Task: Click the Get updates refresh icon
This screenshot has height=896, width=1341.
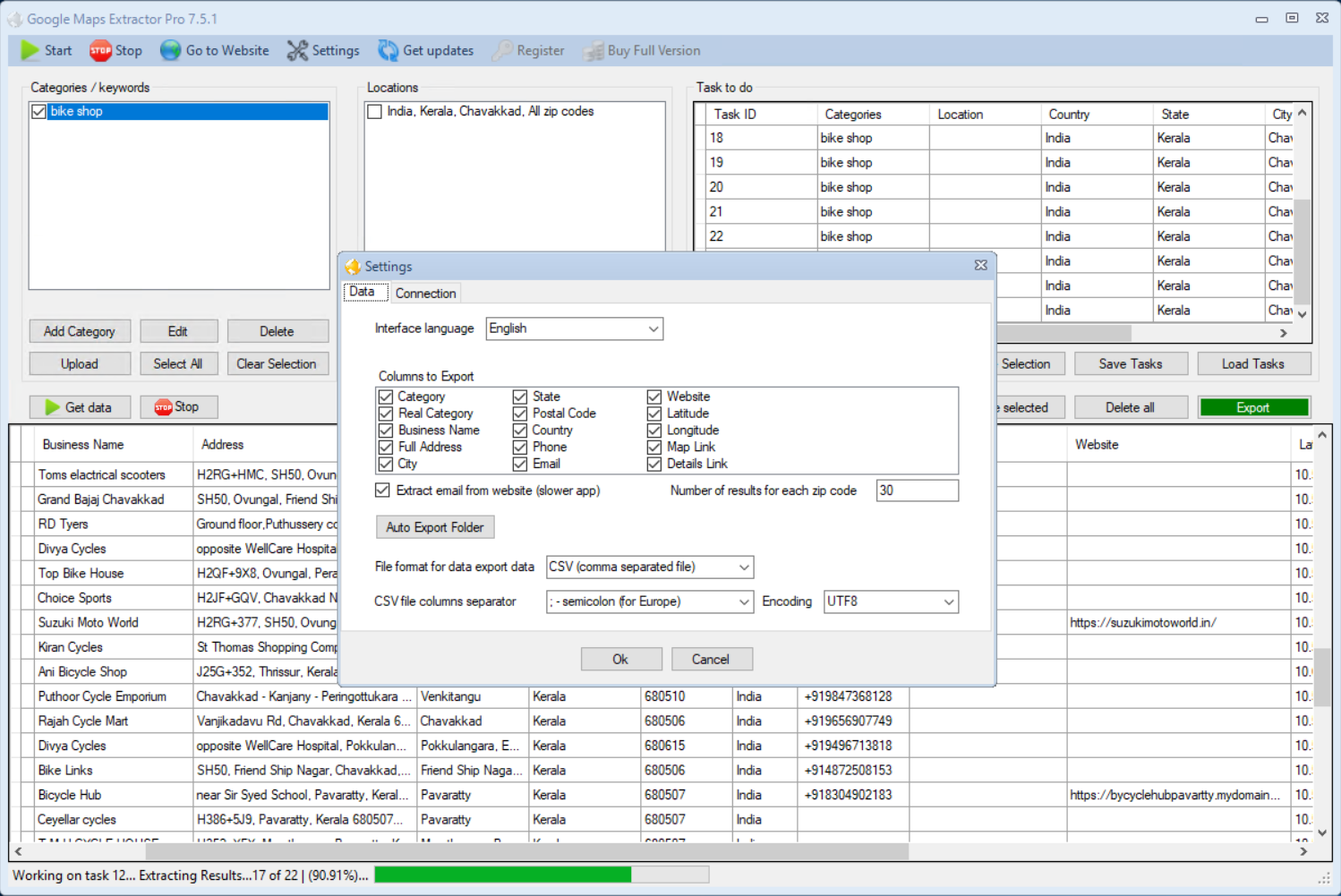Action: pyautogui.click(x=388, y=51)
